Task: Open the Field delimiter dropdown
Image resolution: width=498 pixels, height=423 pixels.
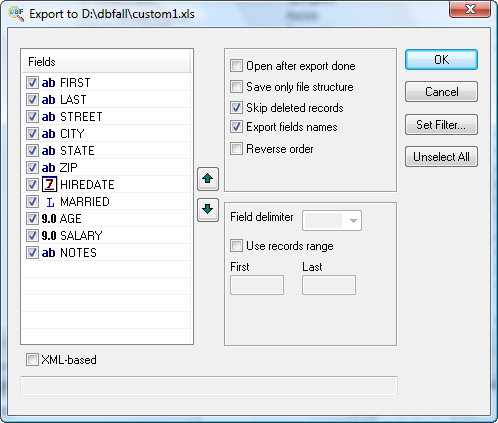Action: click(x=332, y=221)
